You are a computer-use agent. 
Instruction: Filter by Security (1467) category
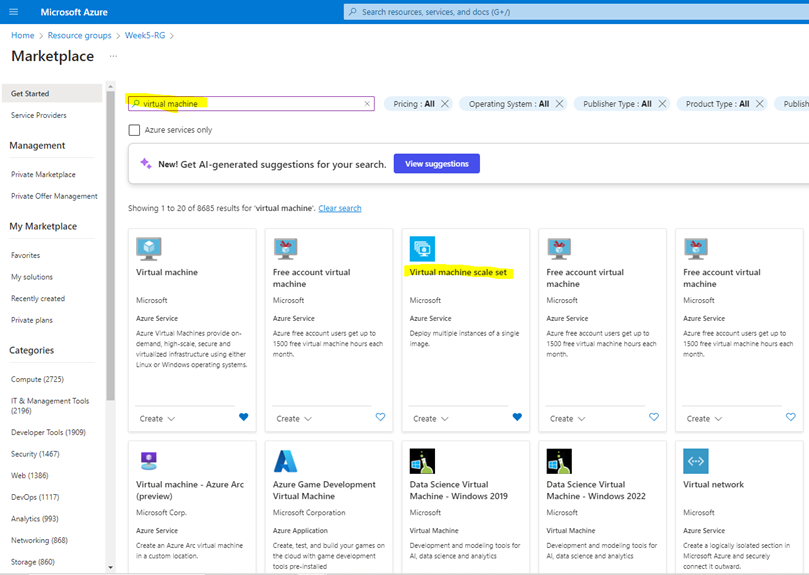point(35,454)
